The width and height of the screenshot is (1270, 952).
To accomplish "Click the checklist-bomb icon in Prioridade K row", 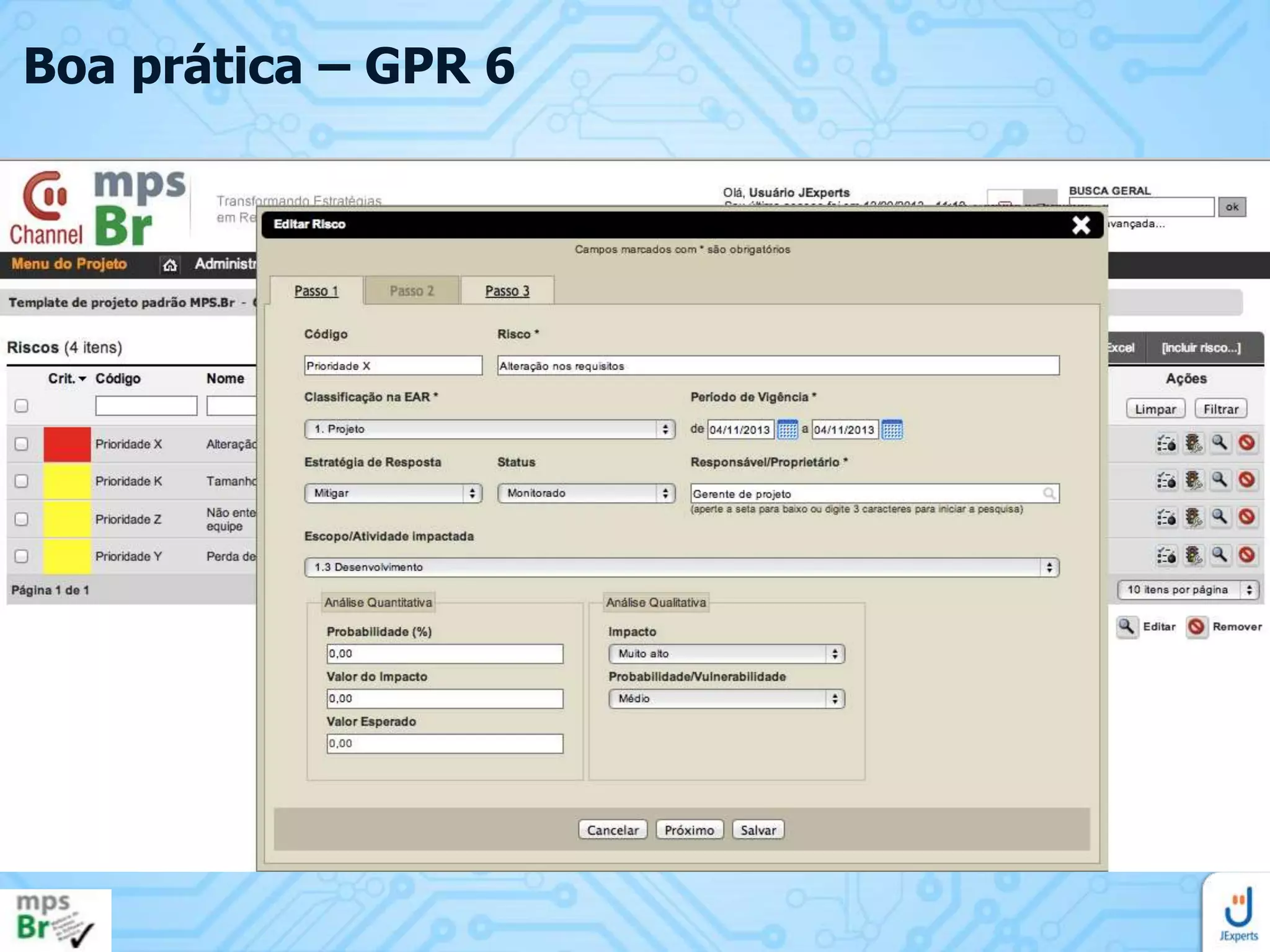I will pos(1166,481).
